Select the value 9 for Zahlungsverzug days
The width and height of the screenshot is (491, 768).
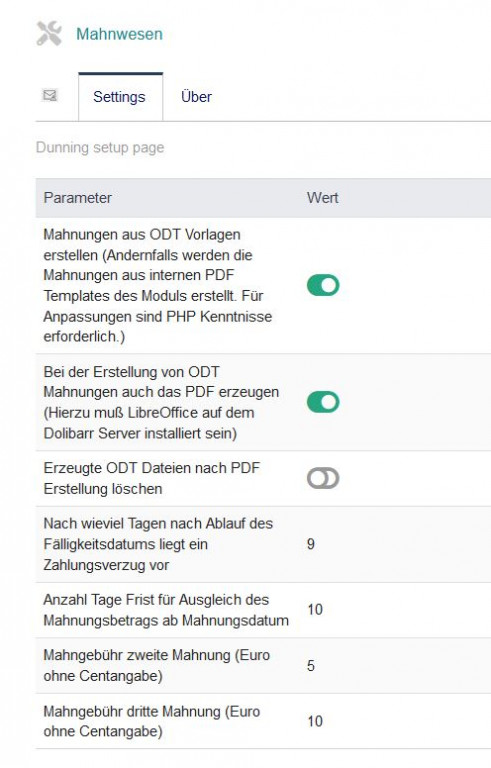tap(311, 544)
